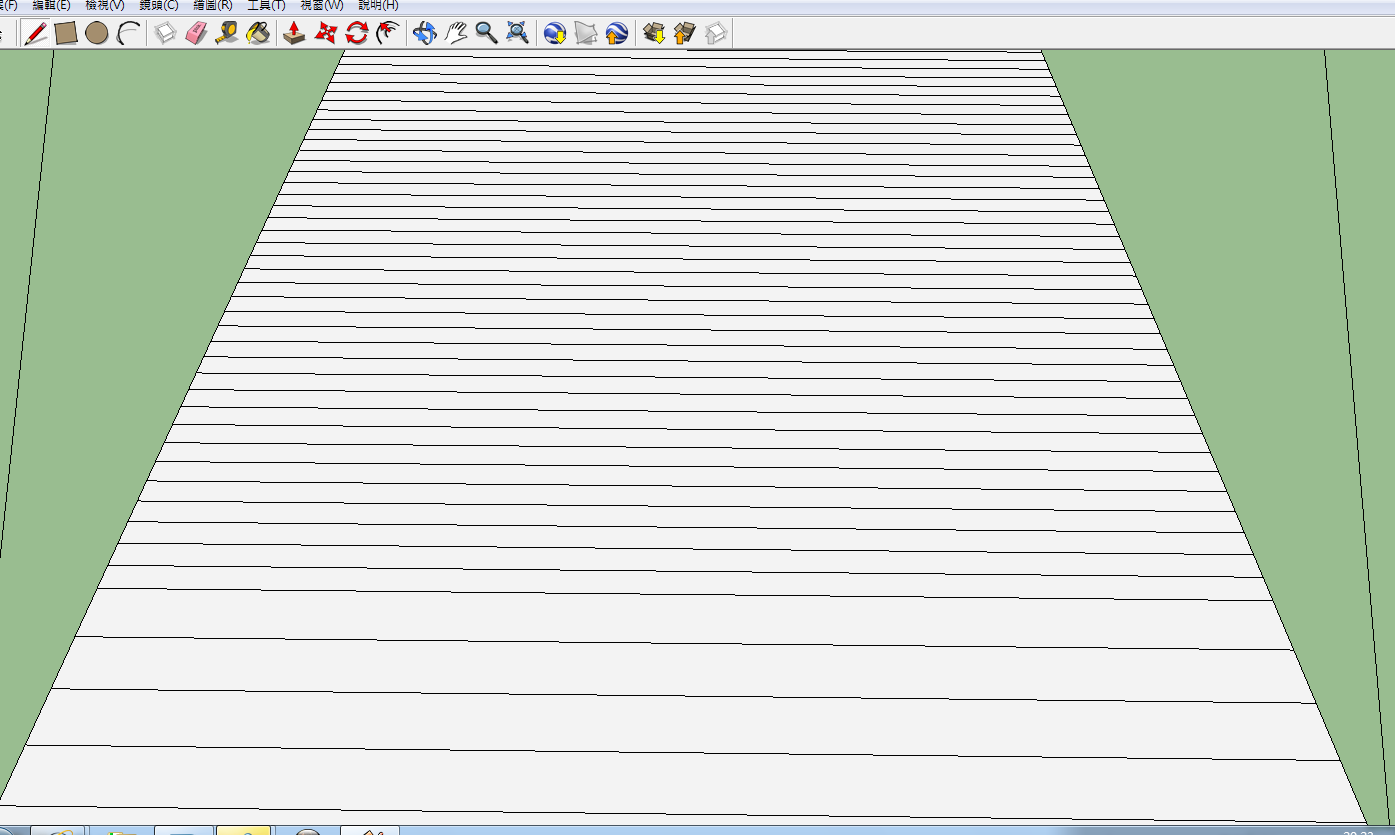The image size is (1395, 835).
Task: Select the Tape Measure tool
Action: pos(227,34)
